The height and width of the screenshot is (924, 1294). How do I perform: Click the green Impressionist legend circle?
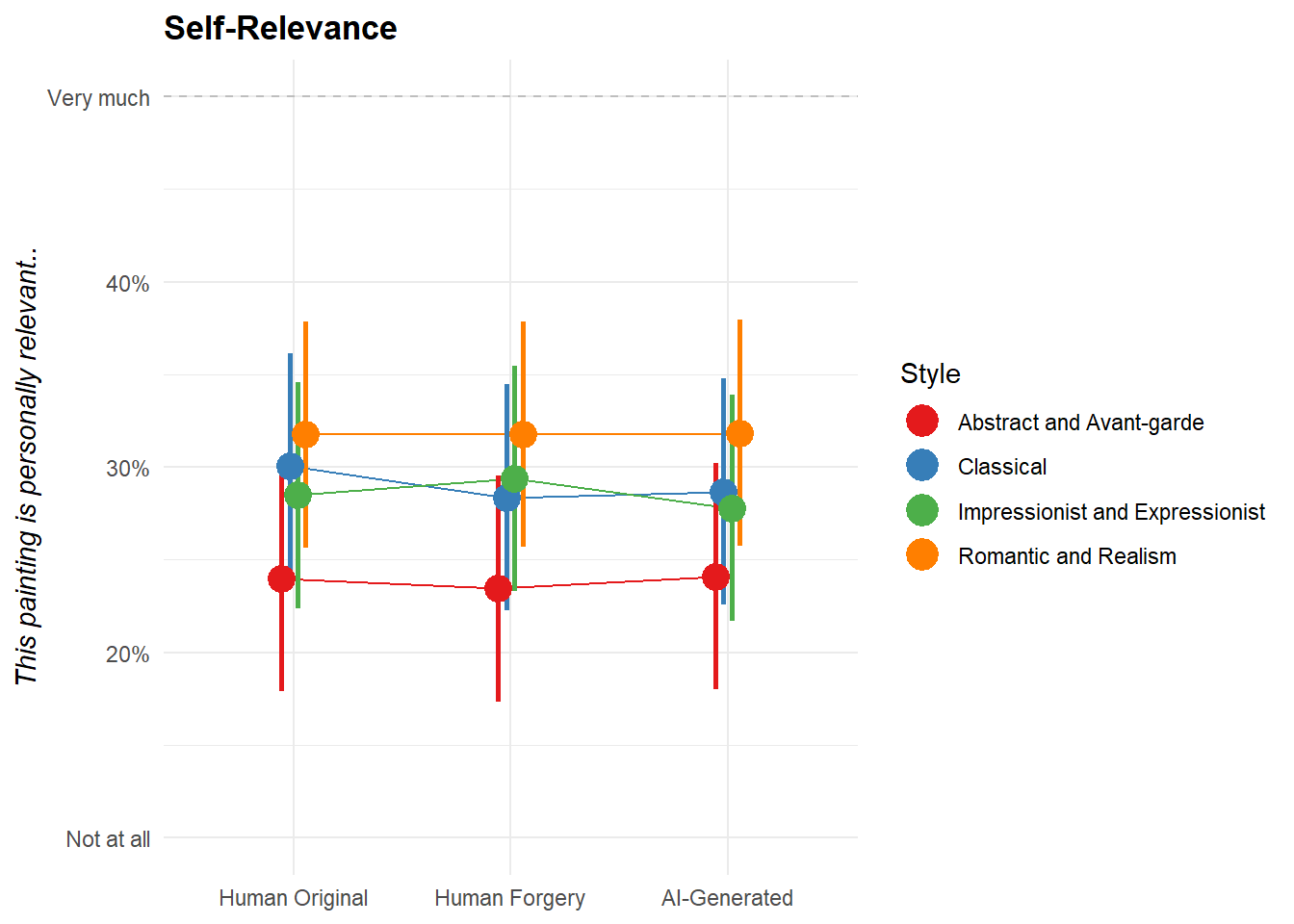[x=921, y=511]
